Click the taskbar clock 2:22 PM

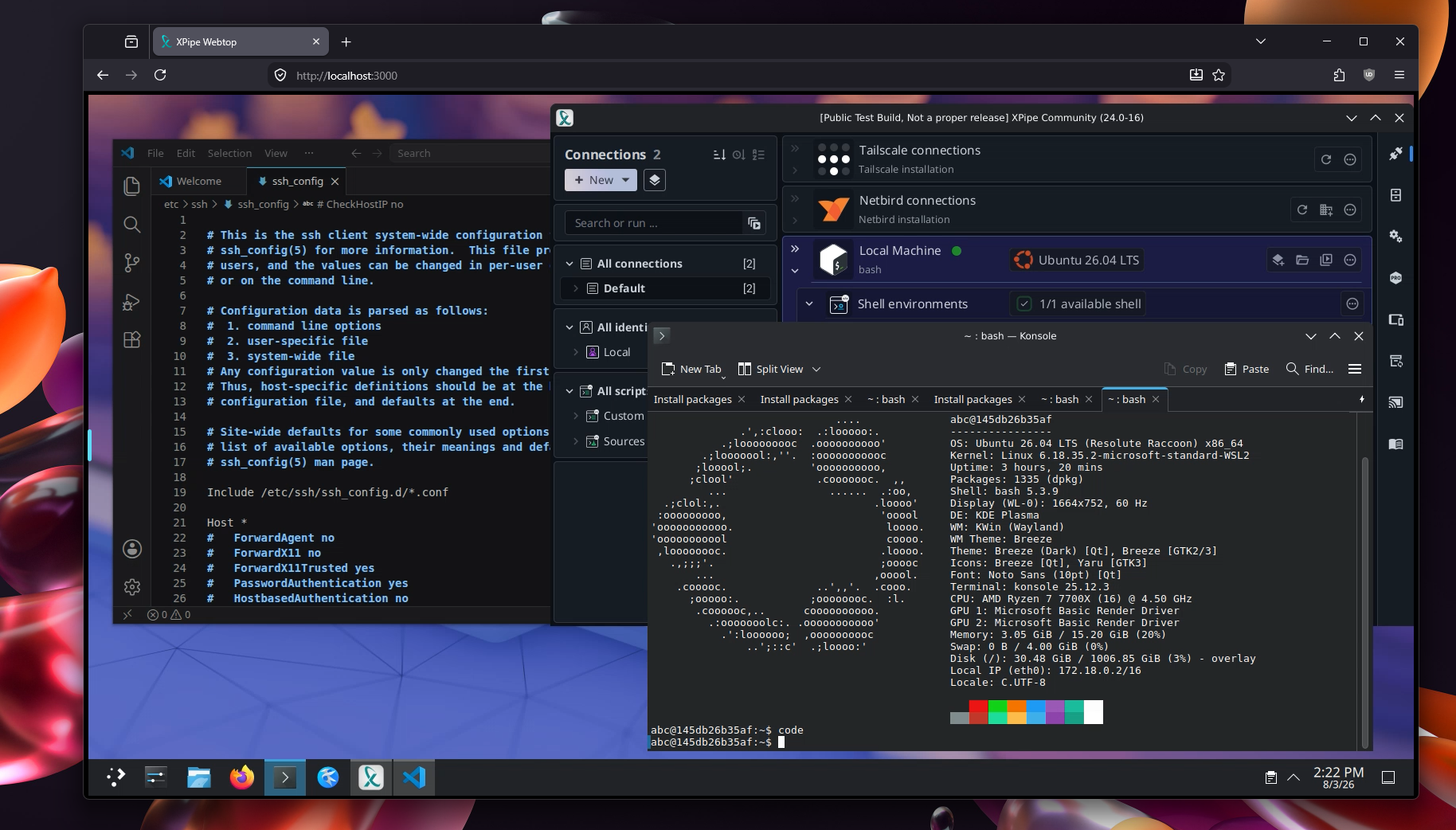[x=1338, y=777]
